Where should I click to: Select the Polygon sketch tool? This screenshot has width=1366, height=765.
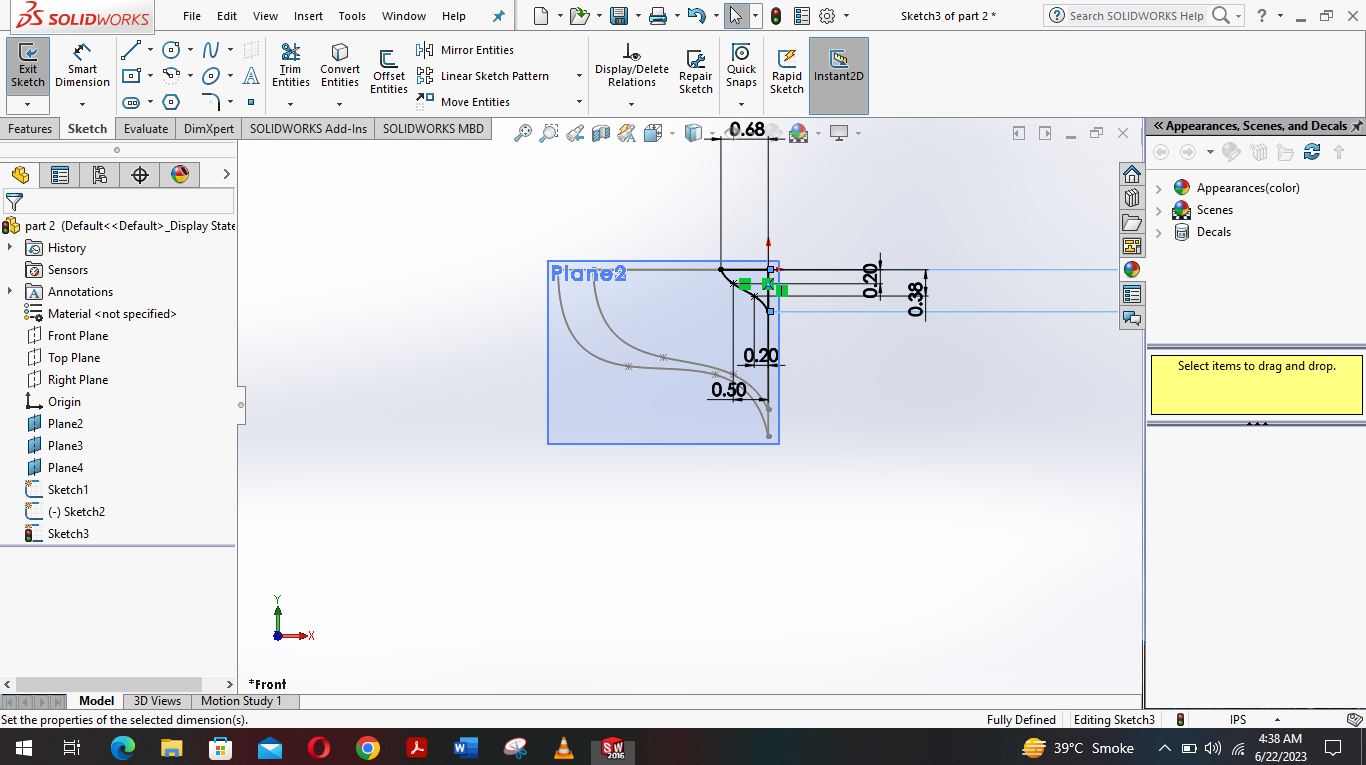pos(172,102)
